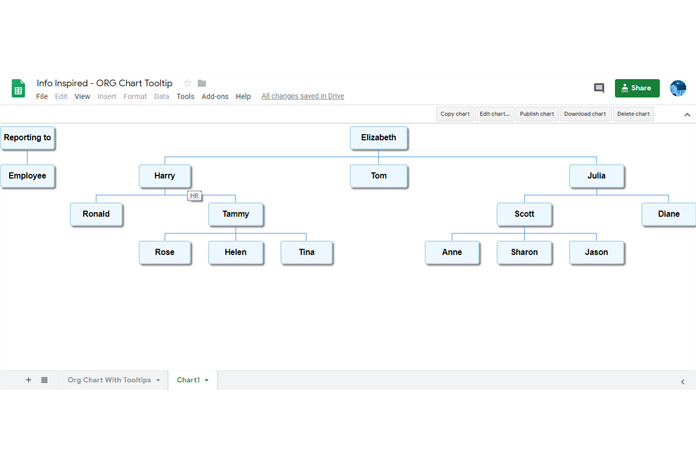Screen dimensions: 696x464
Task: Open the Data menu
Action: coord(162,96)
